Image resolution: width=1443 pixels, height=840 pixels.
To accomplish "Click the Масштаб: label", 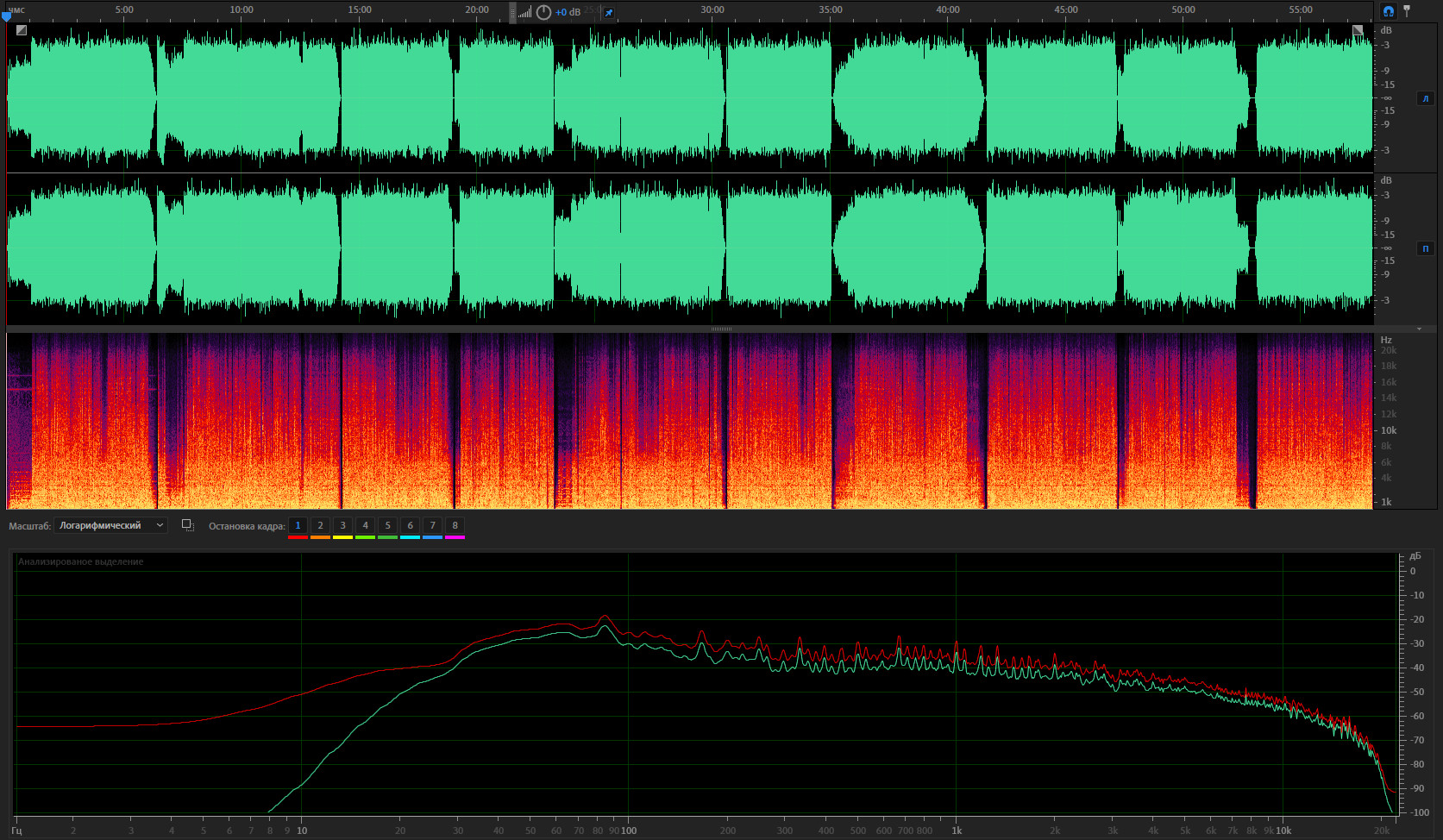I will click(x=30, y=526).
